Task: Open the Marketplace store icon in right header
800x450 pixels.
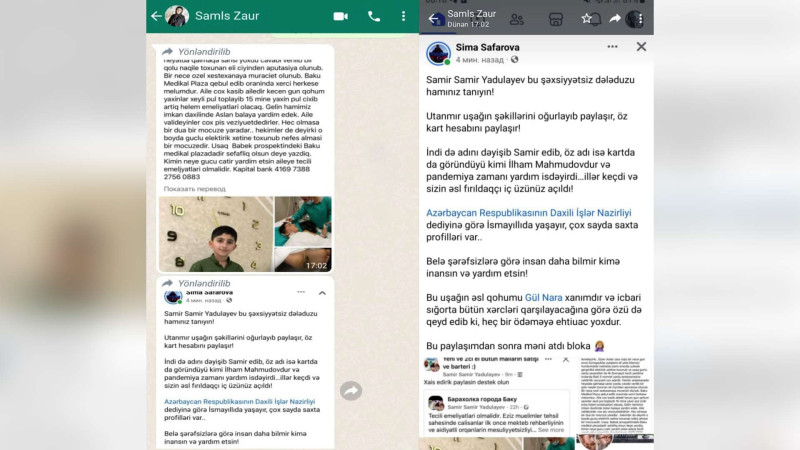Action: pyautogui.click(x=556, y=19)
